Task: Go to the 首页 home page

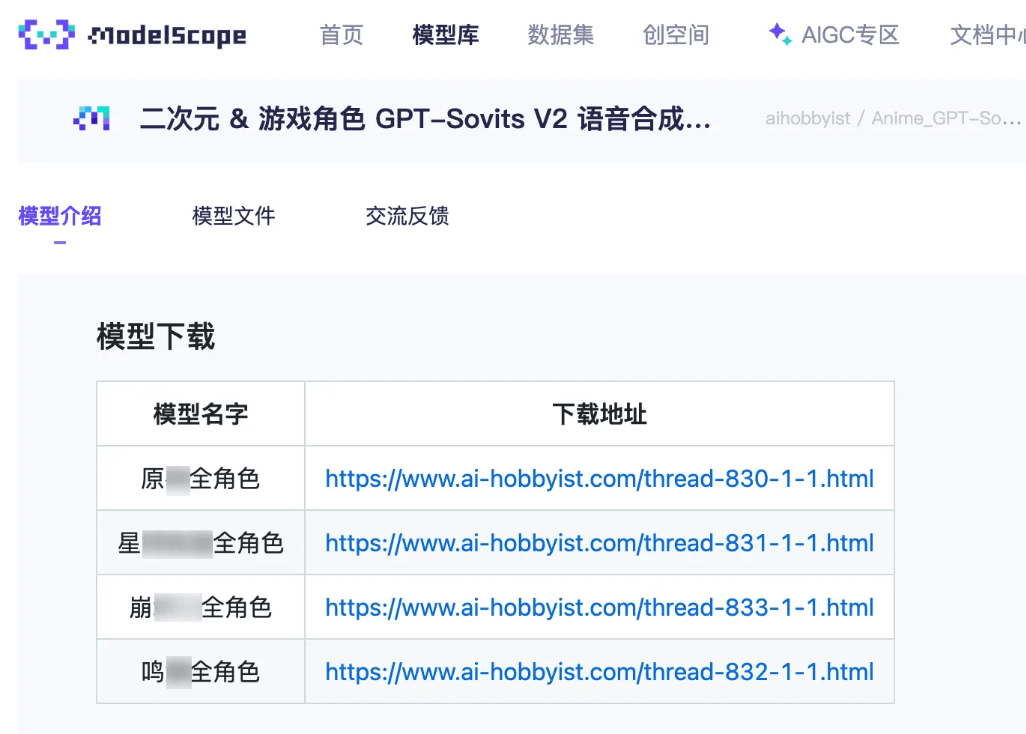Action: coord(341,35)
